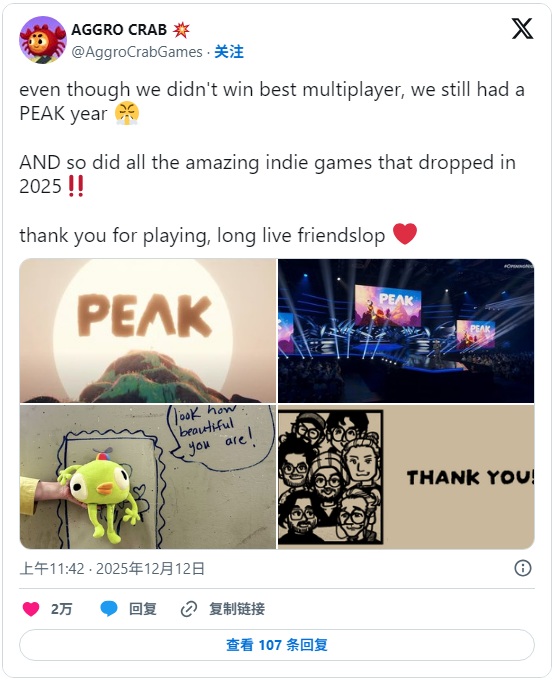Open the tweet info circle icon

522,568
